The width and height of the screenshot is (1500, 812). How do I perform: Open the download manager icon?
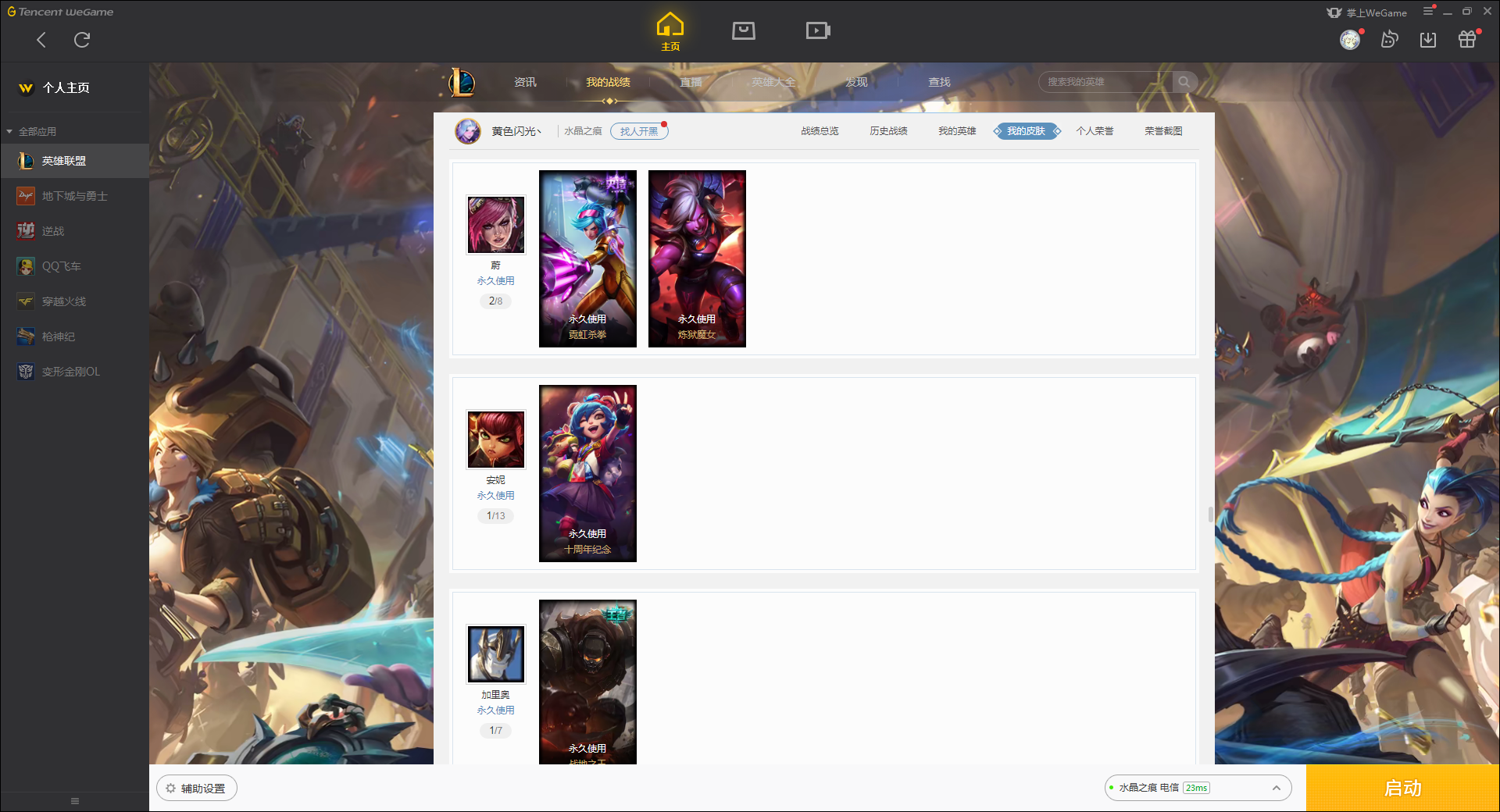1428,40
